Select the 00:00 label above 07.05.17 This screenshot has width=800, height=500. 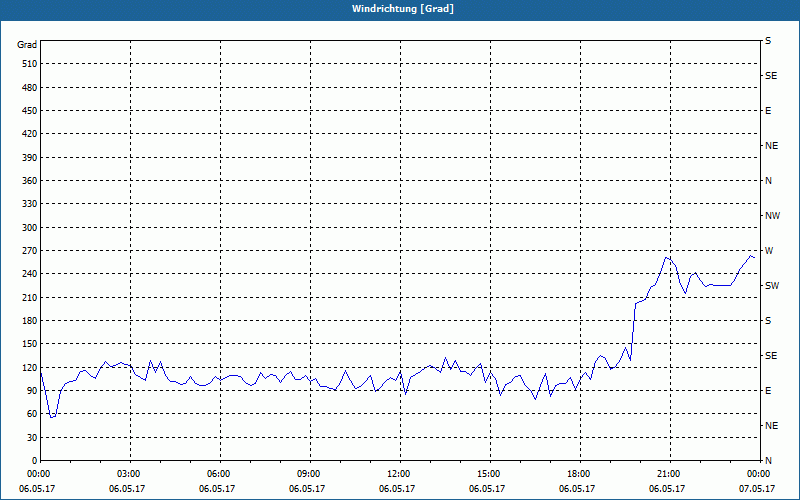759,474
